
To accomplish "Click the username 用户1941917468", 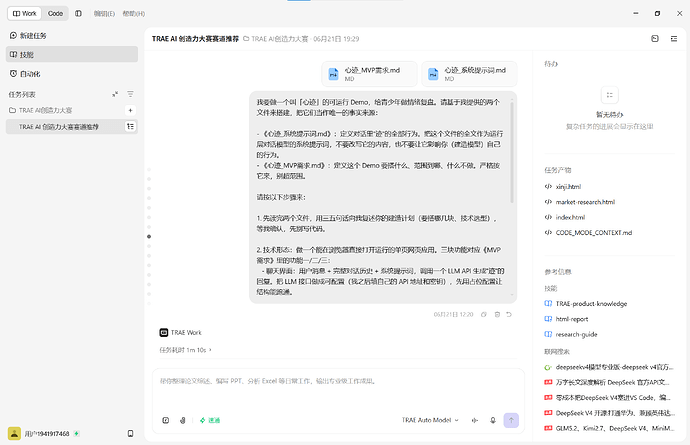I will coord(47,434).
